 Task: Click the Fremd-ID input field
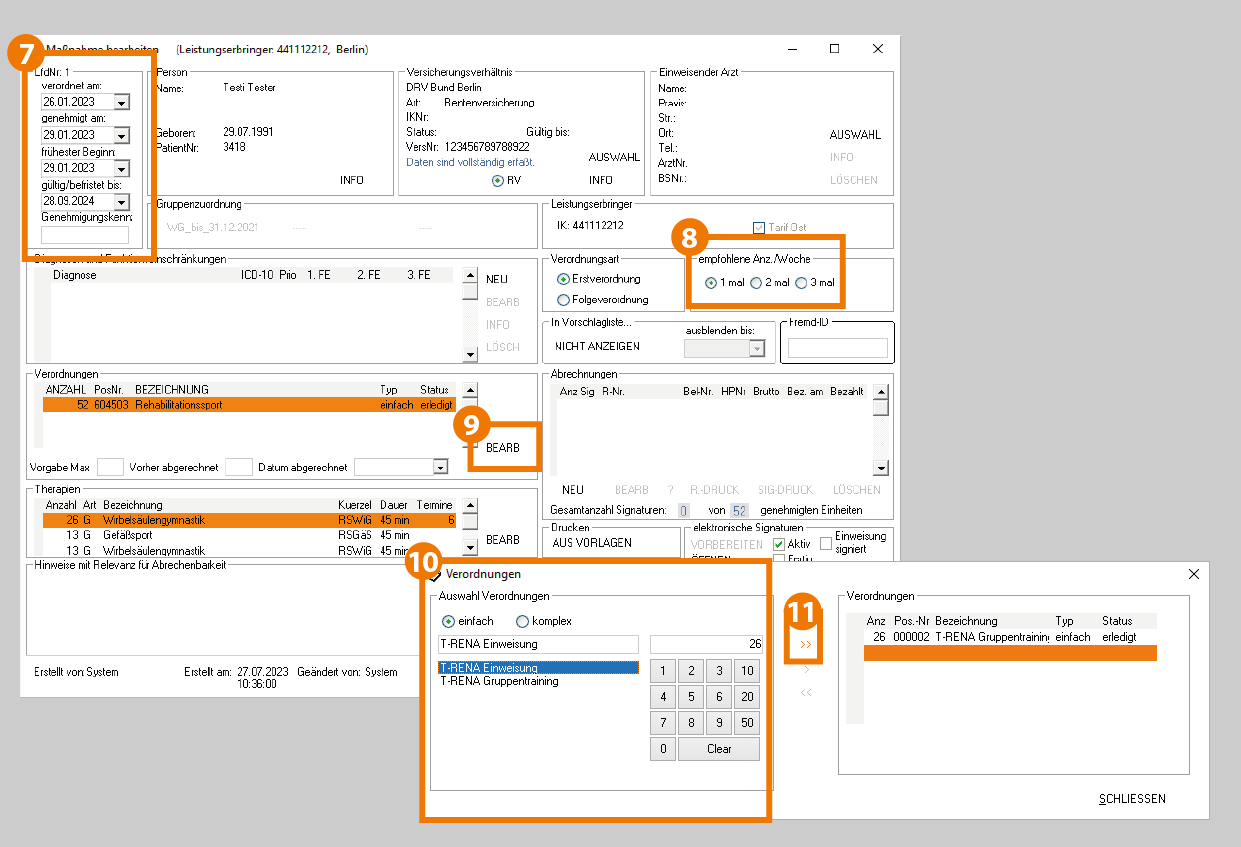click(837, 348)
